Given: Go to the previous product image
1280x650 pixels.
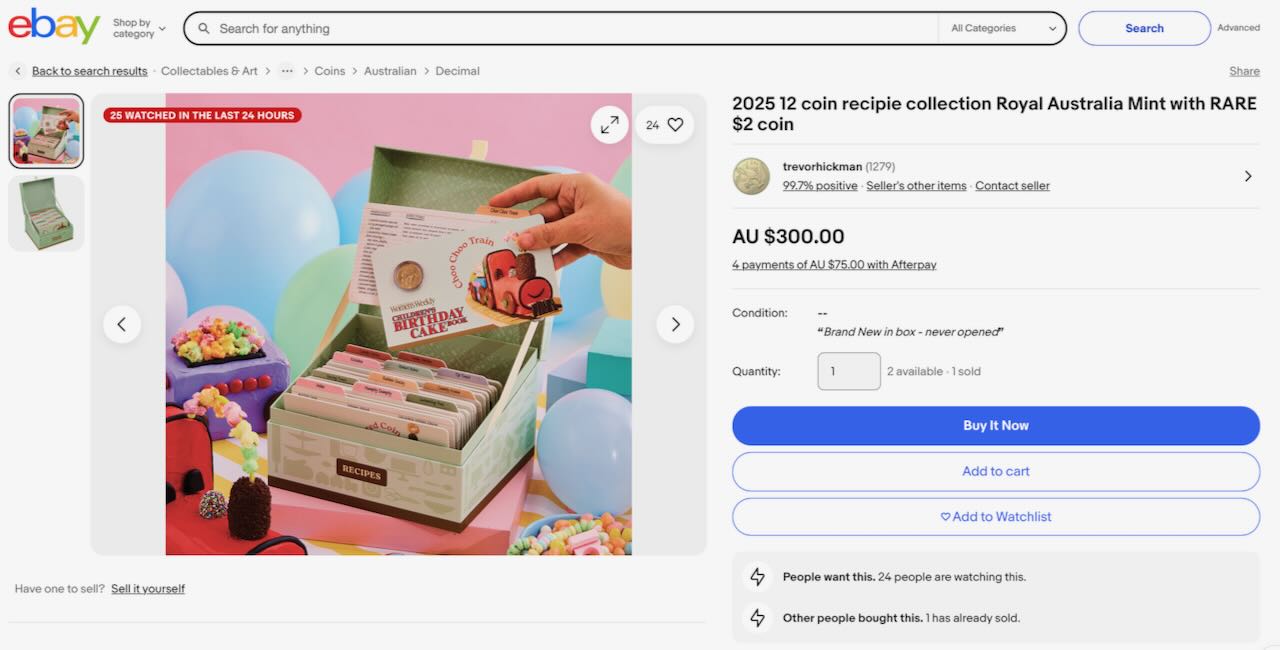Looking at the screenshot, I should (122, 324).
